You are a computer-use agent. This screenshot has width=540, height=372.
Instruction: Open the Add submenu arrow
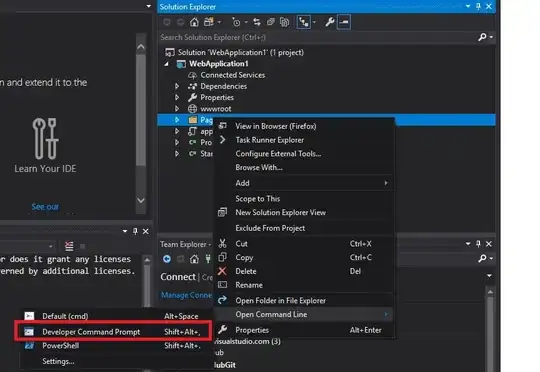386,183
